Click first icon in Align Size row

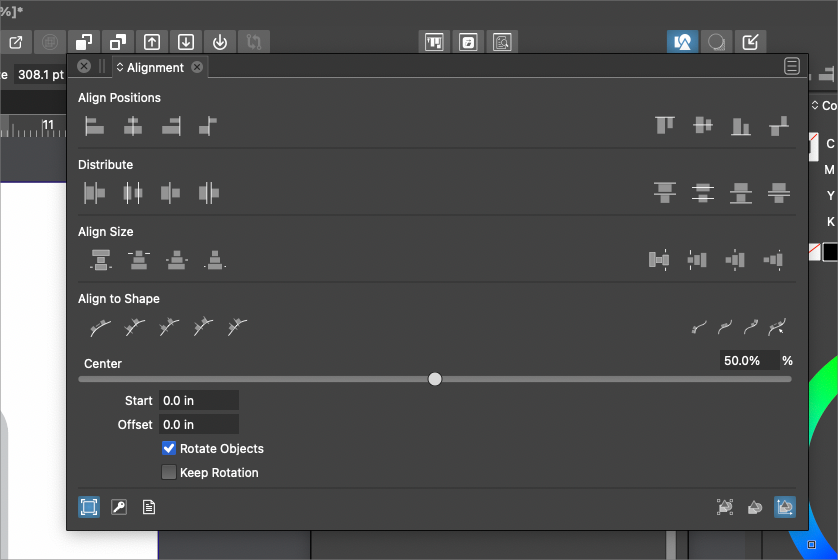coord(99,260)
